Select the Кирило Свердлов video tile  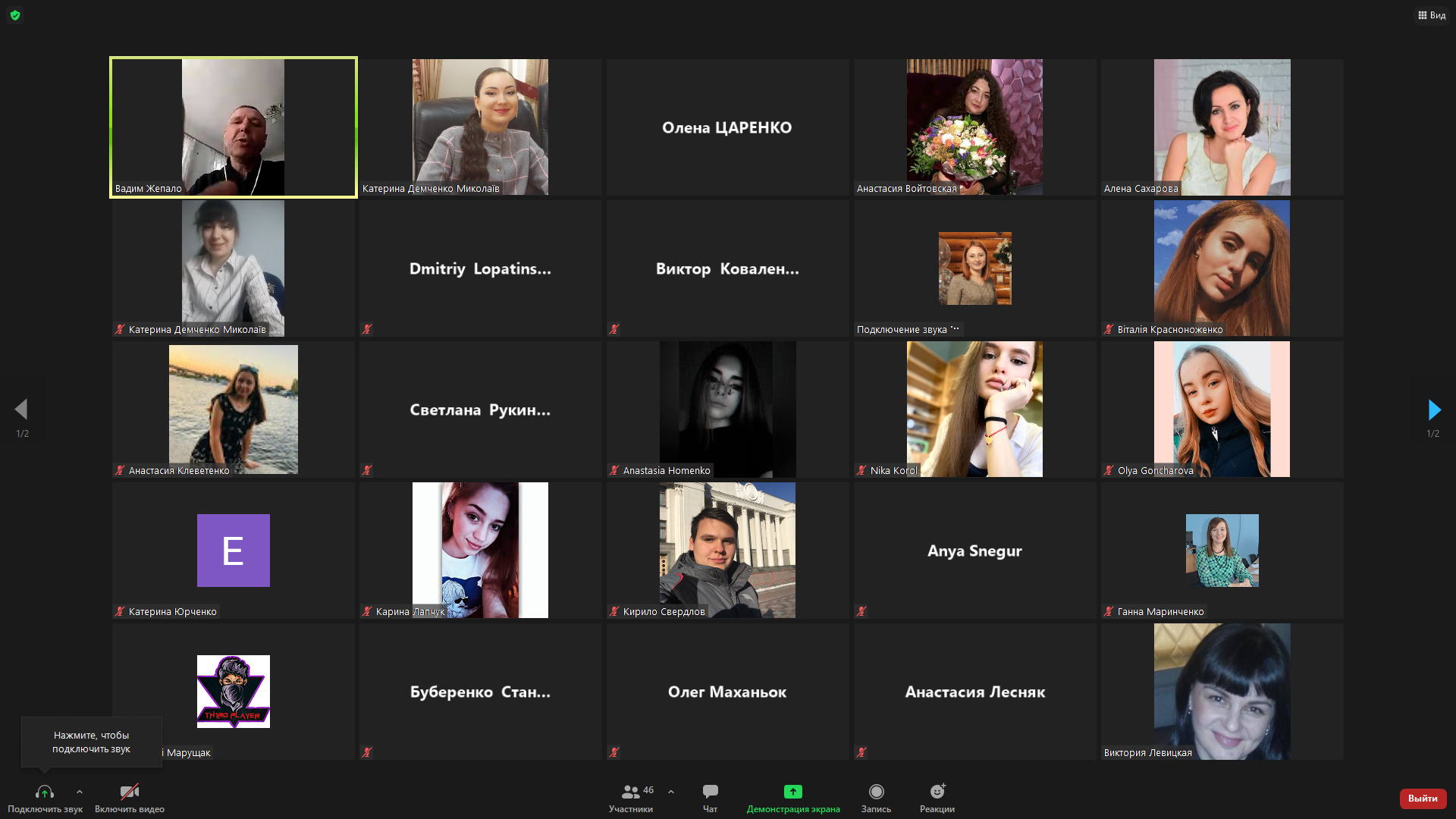click(727, 551)
